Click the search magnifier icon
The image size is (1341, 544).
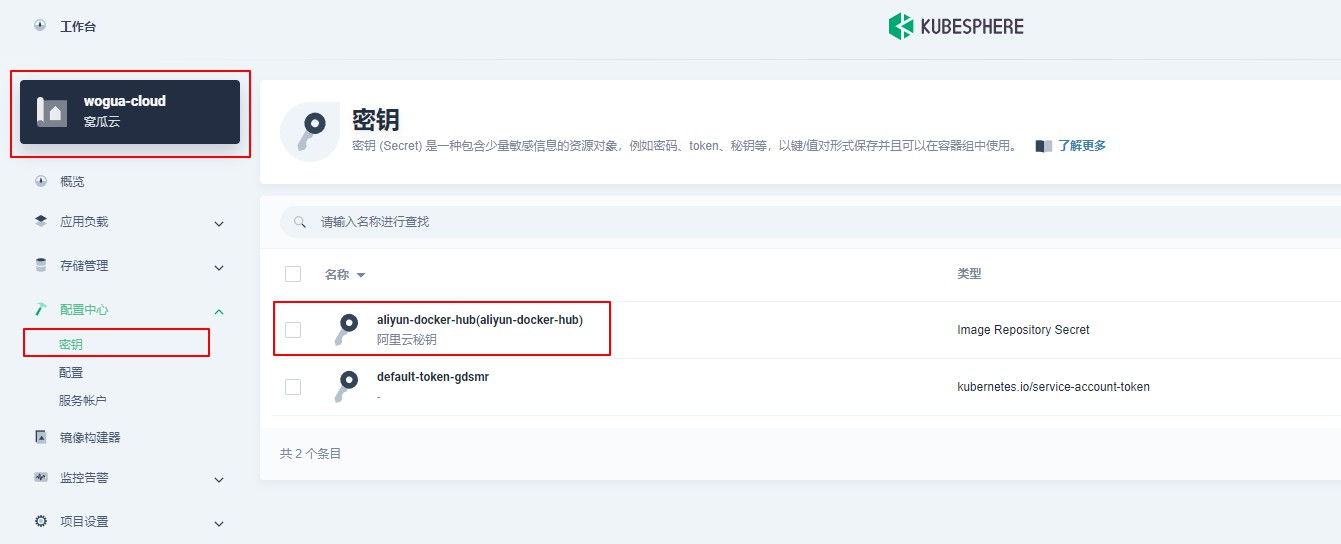click(300, 222)
